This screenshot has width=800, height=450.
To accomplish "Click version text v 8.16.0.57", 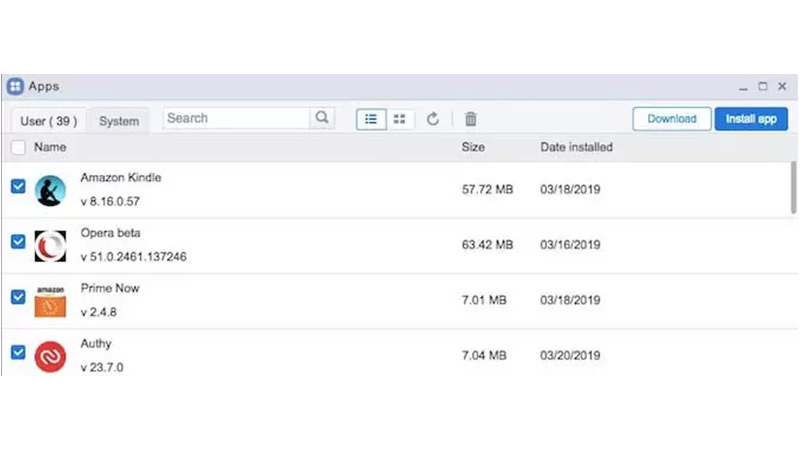I will 110,202.
